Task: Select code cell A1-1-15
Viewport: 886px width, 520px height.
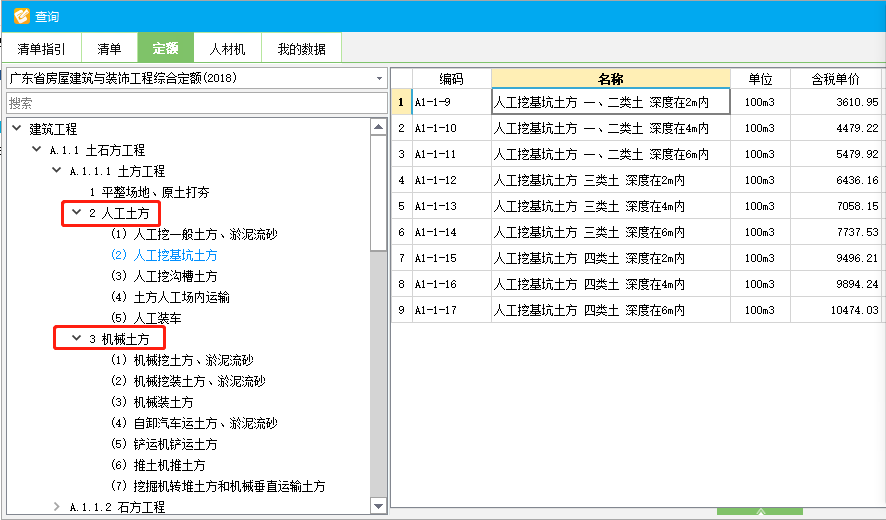Action: pos(451,258)
